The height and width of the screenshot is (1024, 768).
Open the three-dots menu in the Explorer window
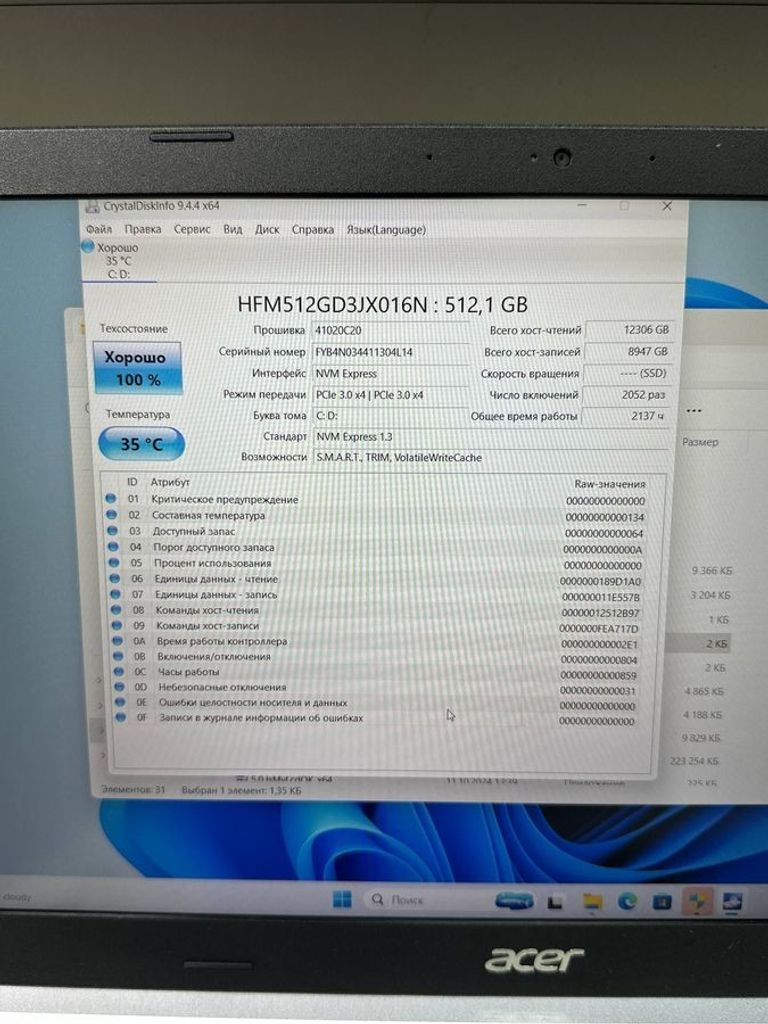pos(694,411)
